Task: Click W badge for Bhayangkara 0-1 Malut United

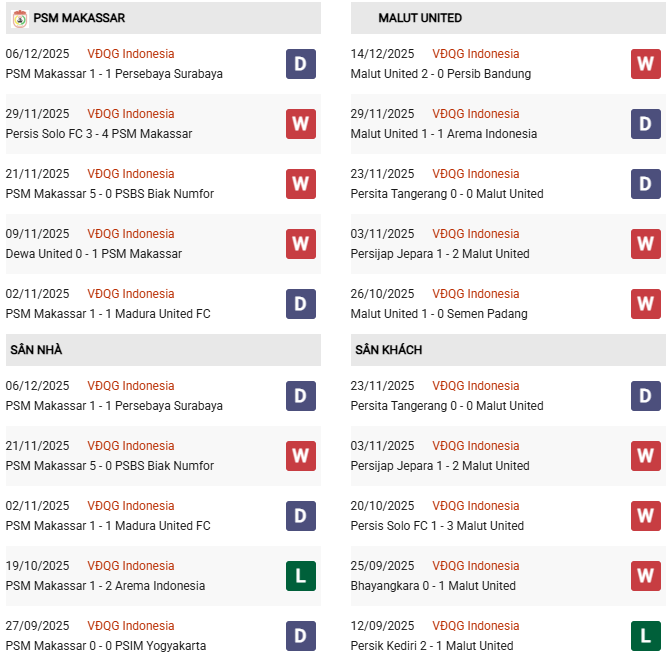Action: coord(646,576)
